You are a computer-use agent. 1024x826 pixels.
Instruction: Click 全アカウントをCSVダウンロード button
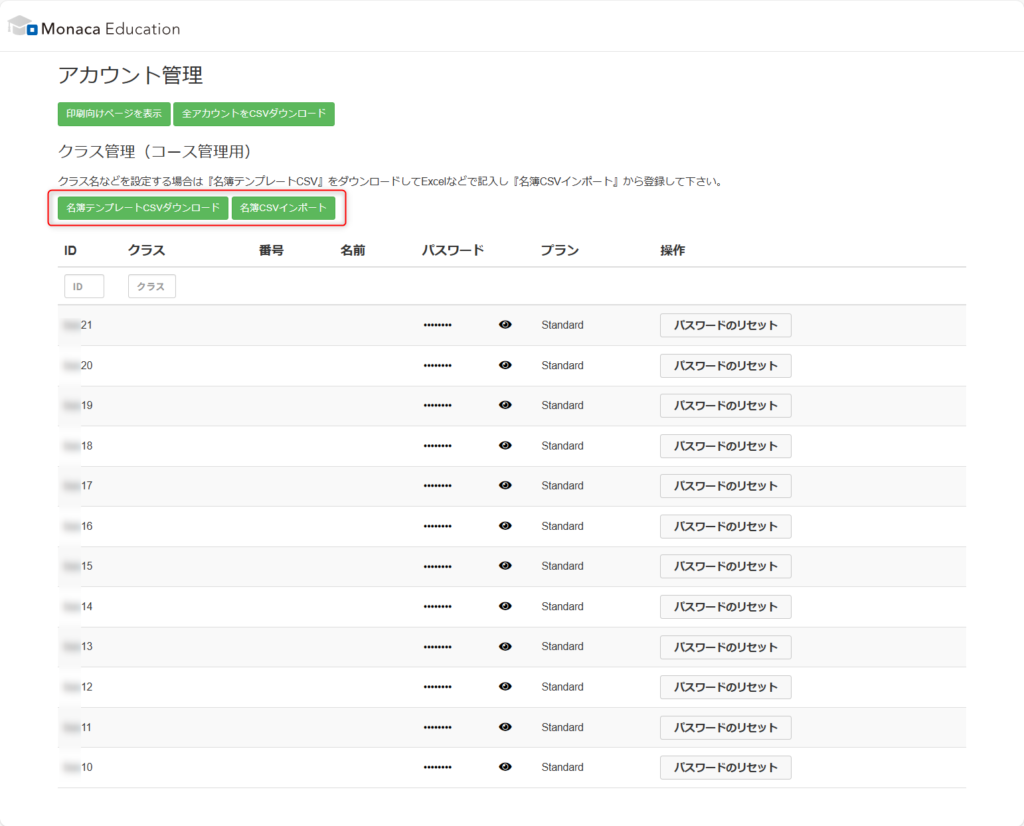254,114
